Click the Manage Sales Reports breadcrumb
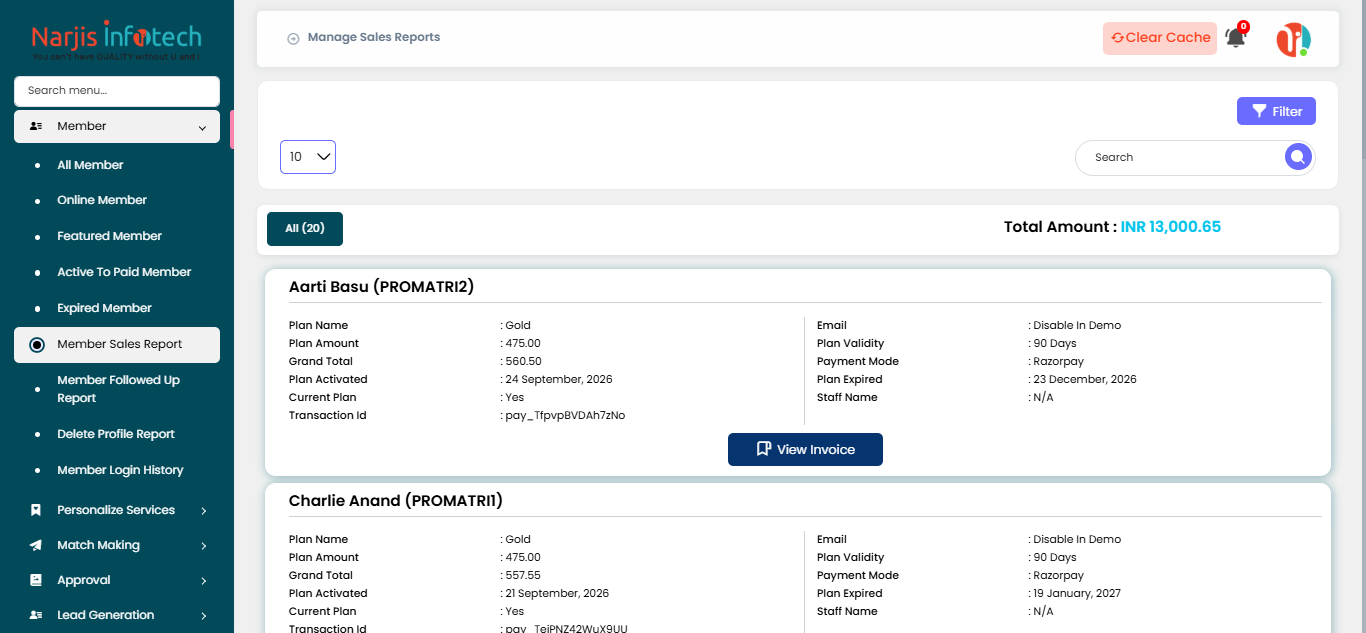Image resolution: width=1366 pixels, height=633 pixels. pos(374,37)
